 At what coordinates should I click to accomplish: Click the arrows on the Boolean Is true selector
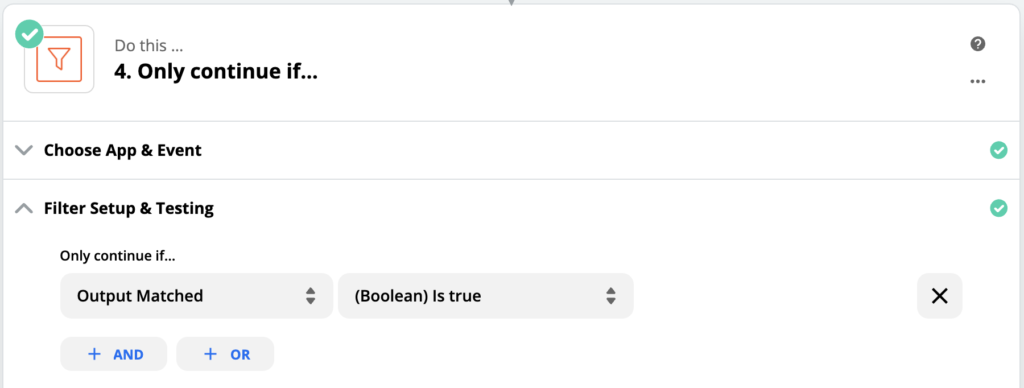pos(611,296)
